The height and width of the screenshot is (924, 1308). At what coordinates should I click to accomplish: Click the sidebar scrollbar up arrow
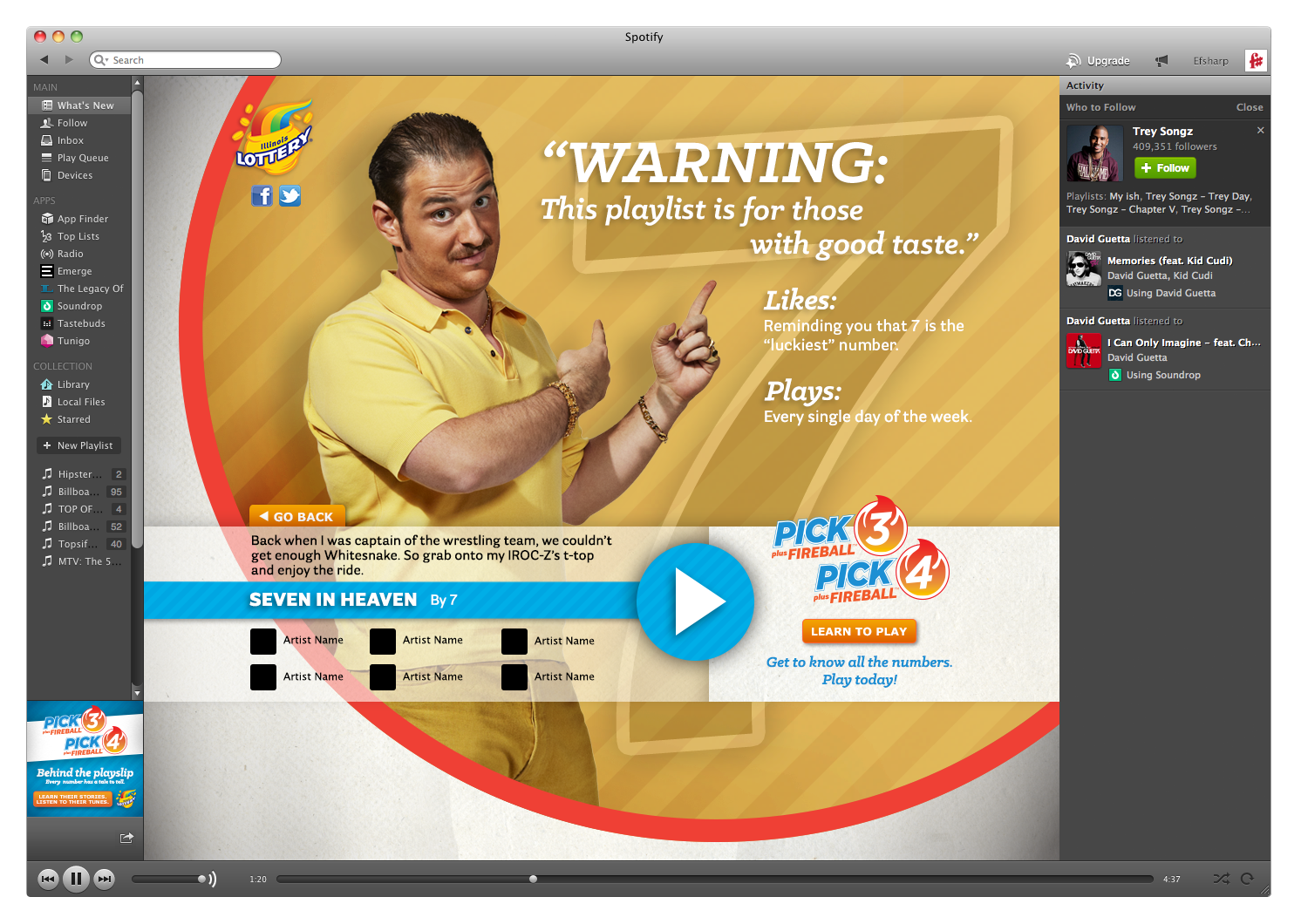point(137,83)
